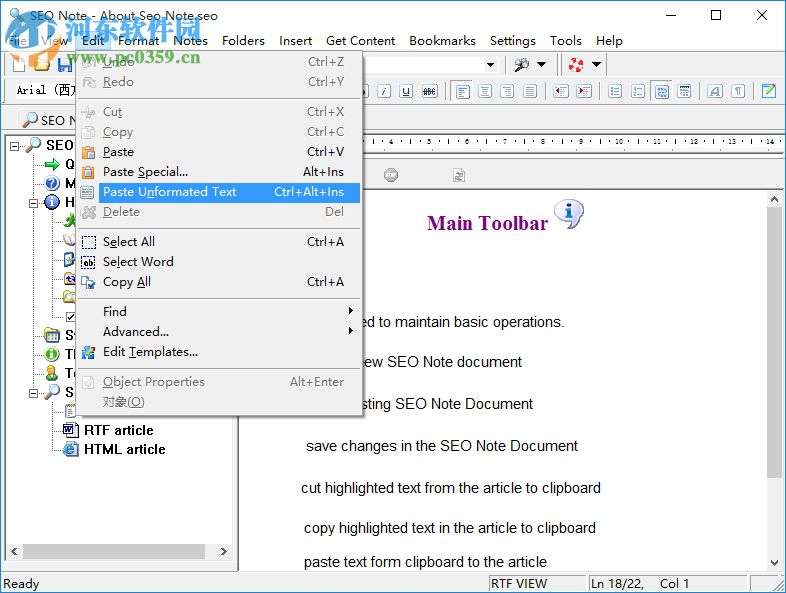Decrease the paragraph indent
Viewport: 786px width, 593px height.
(561, 91)
